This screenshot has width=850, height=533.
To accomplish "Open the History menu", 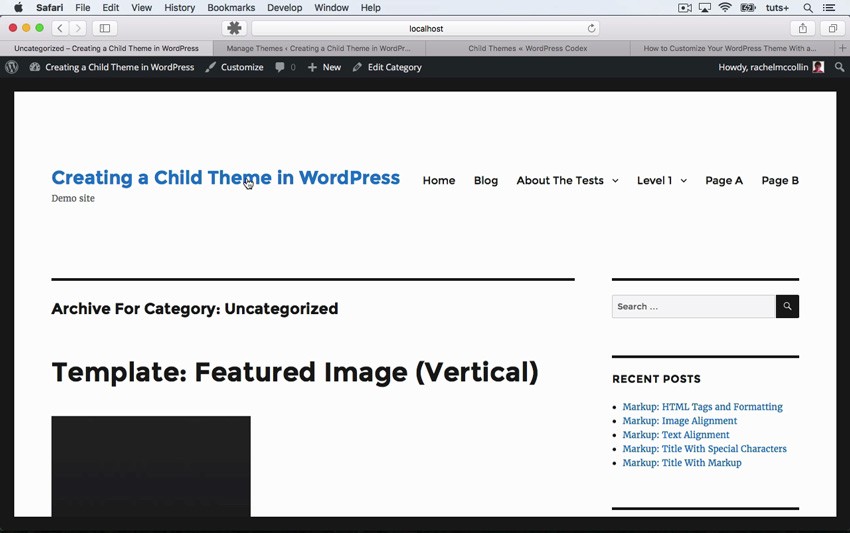I will coord(179,8).
